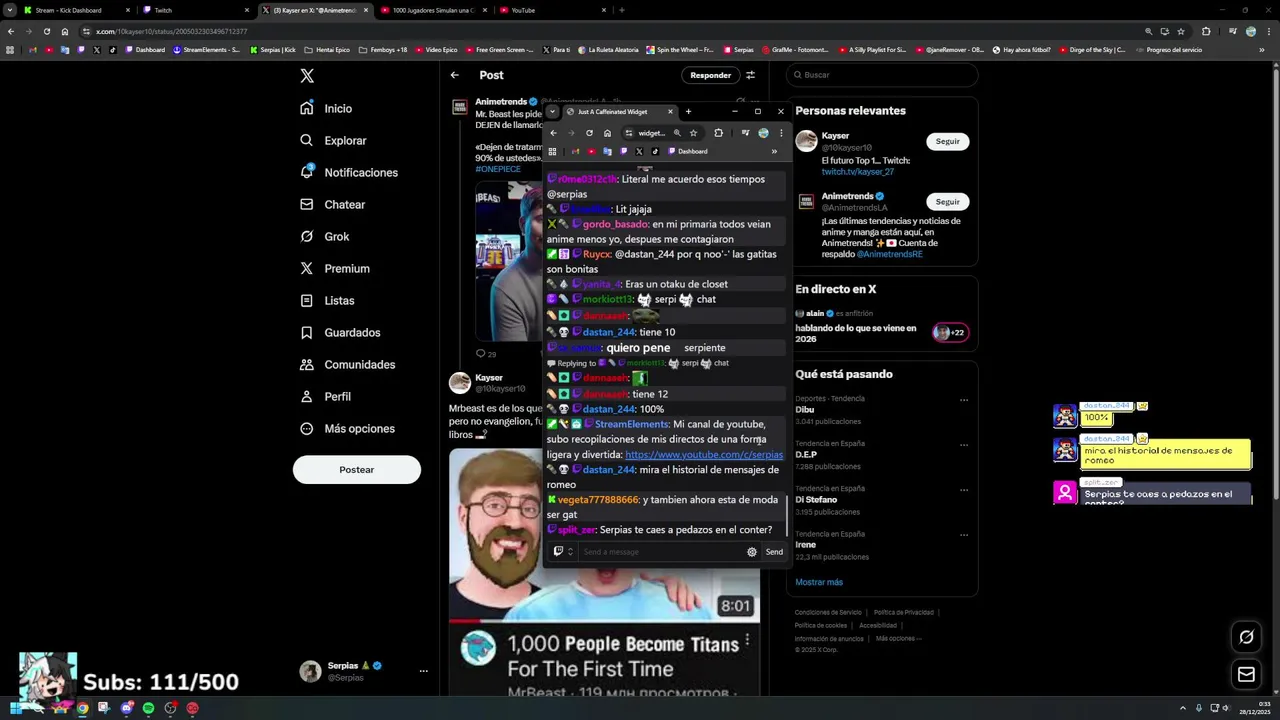Open options for Irene trend
Image resolution: width=1280 pixels, height=720 pixels.
coord(964,534)
